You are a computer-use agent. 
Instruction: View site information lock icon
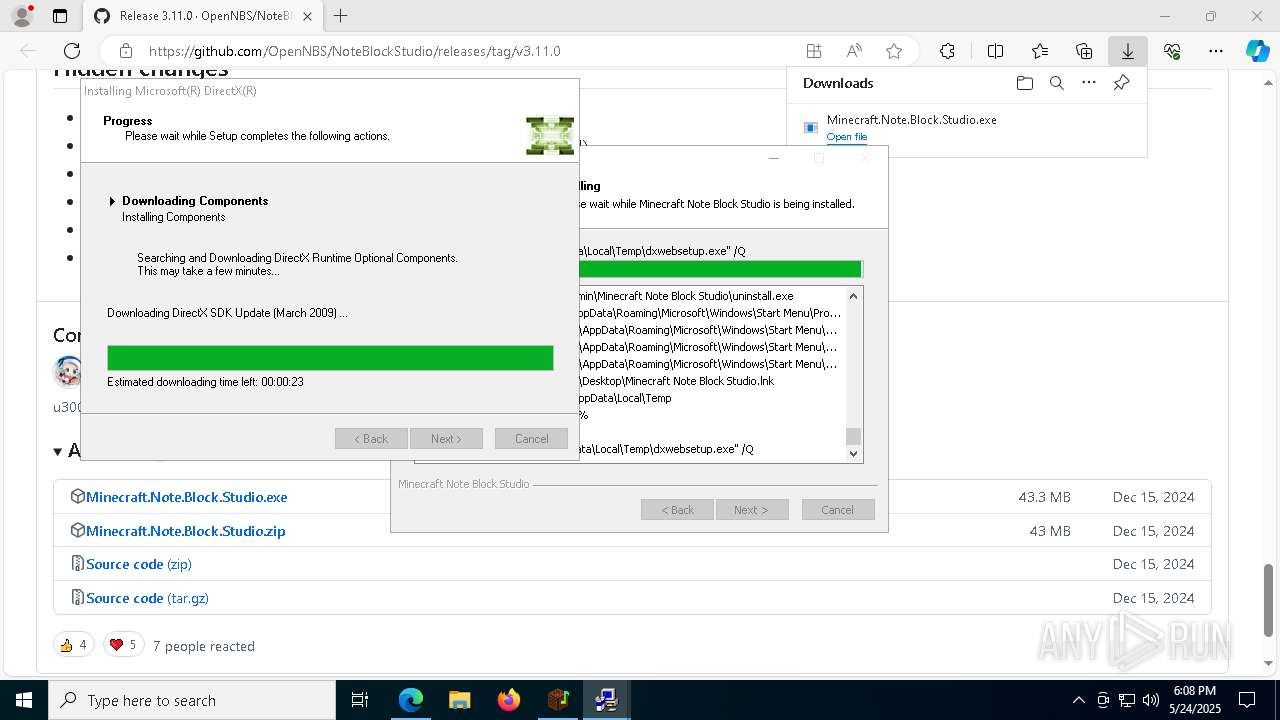(126, 51)
